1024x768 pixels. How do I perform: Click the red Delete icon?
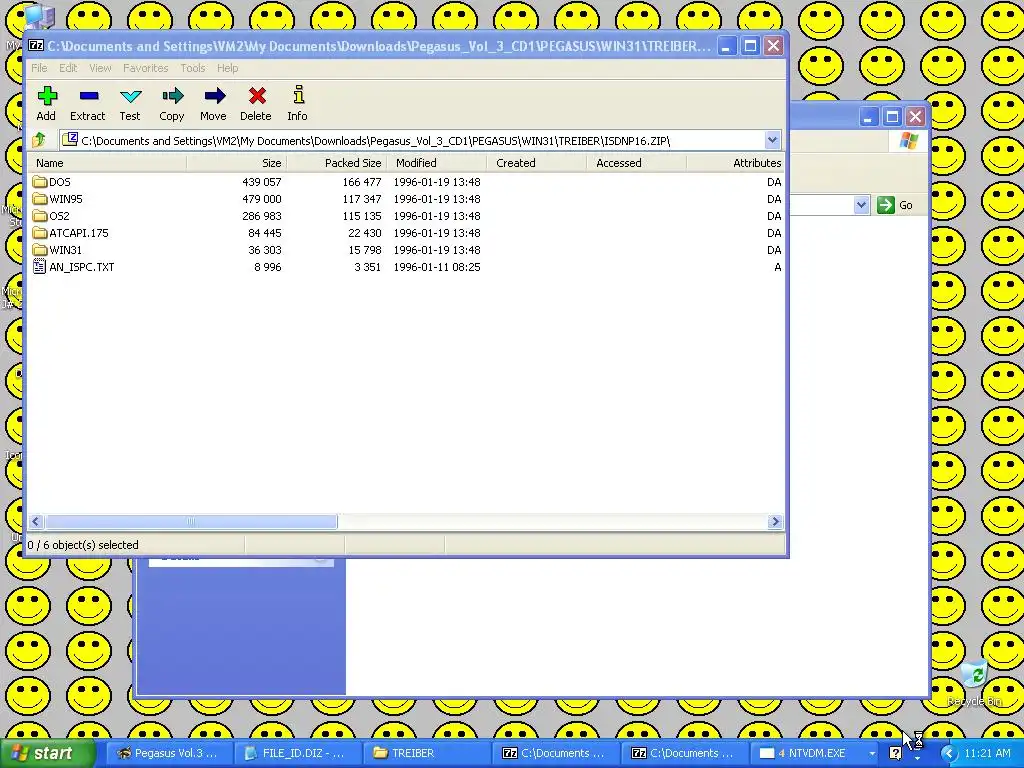pos(257,96)
